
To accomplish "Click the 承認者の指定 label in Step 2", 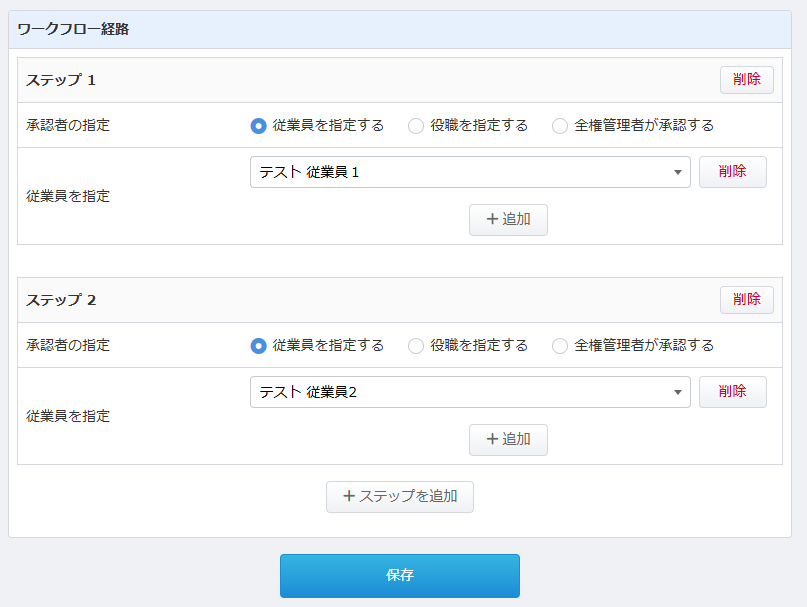I will (68, 346).
